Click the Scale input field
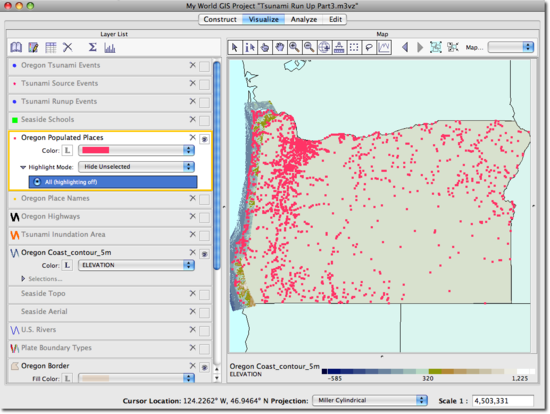 (x=503, y=401)
